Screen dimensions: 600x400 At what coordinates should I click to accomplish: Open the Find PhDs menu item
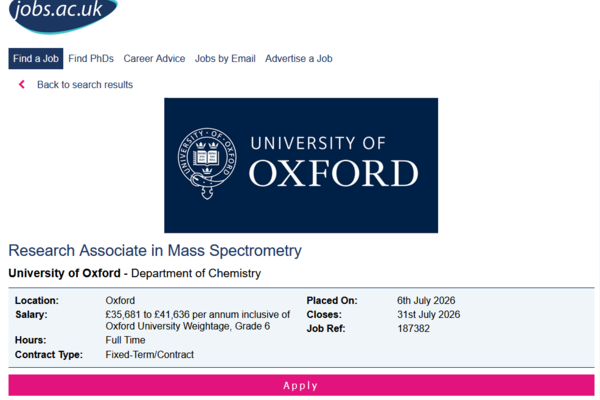click(x=91, y=59)
